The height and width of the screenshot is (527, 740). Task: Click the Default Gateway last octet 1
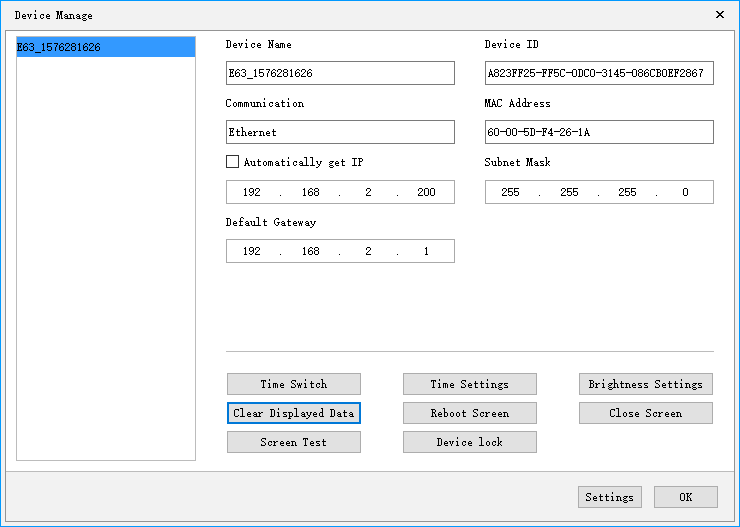pyautogui.click(x=426, y=251)
